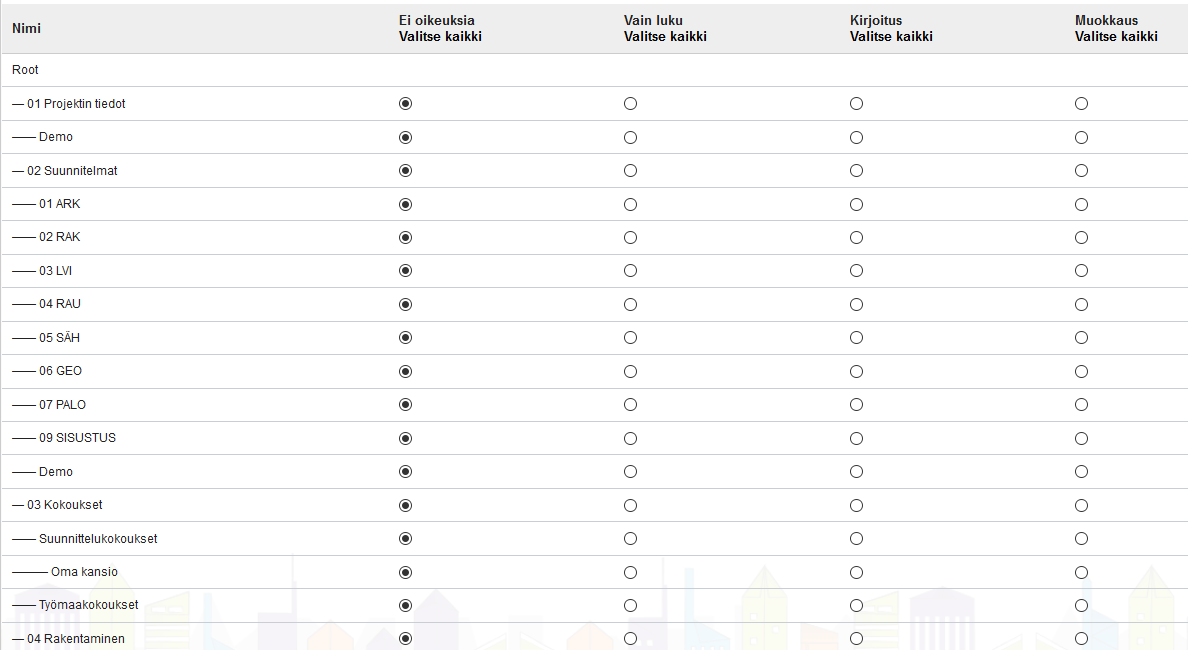Viewport: 1188px width, 650px height.
Task: Set 04 RAU to Muokkaus permission
Action: [1081, 304]
